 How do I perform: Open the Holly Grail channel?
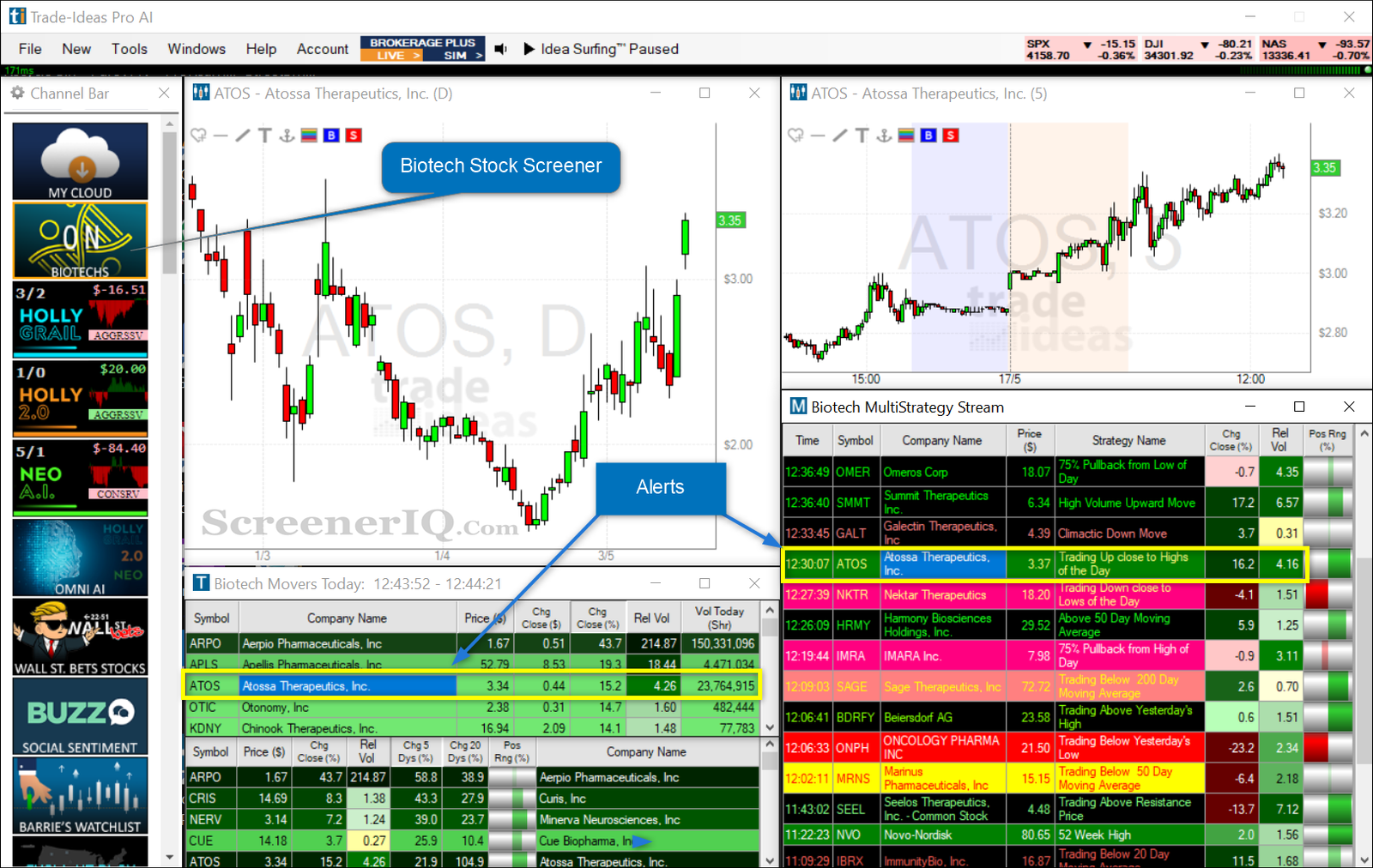80,319
